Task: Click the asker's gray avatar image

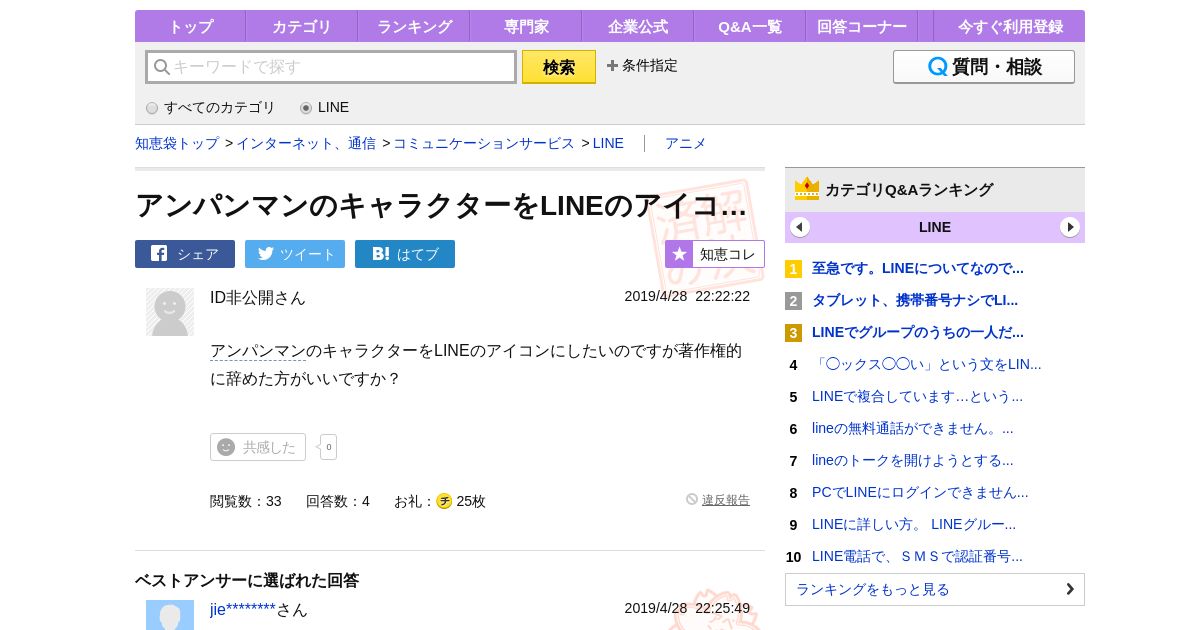Action: pyautogui.click(x=170, y=312)
